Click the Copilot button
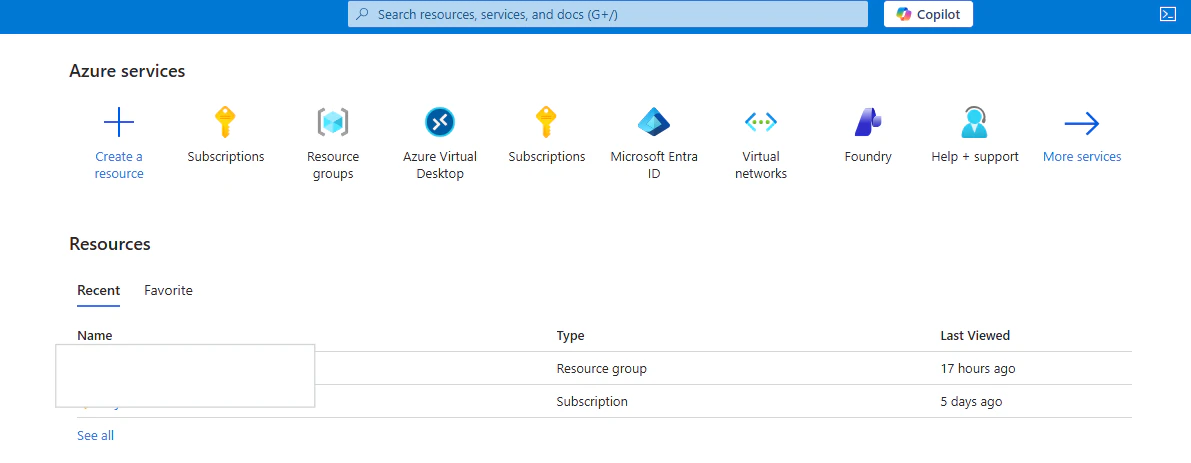 pos(928,14)
